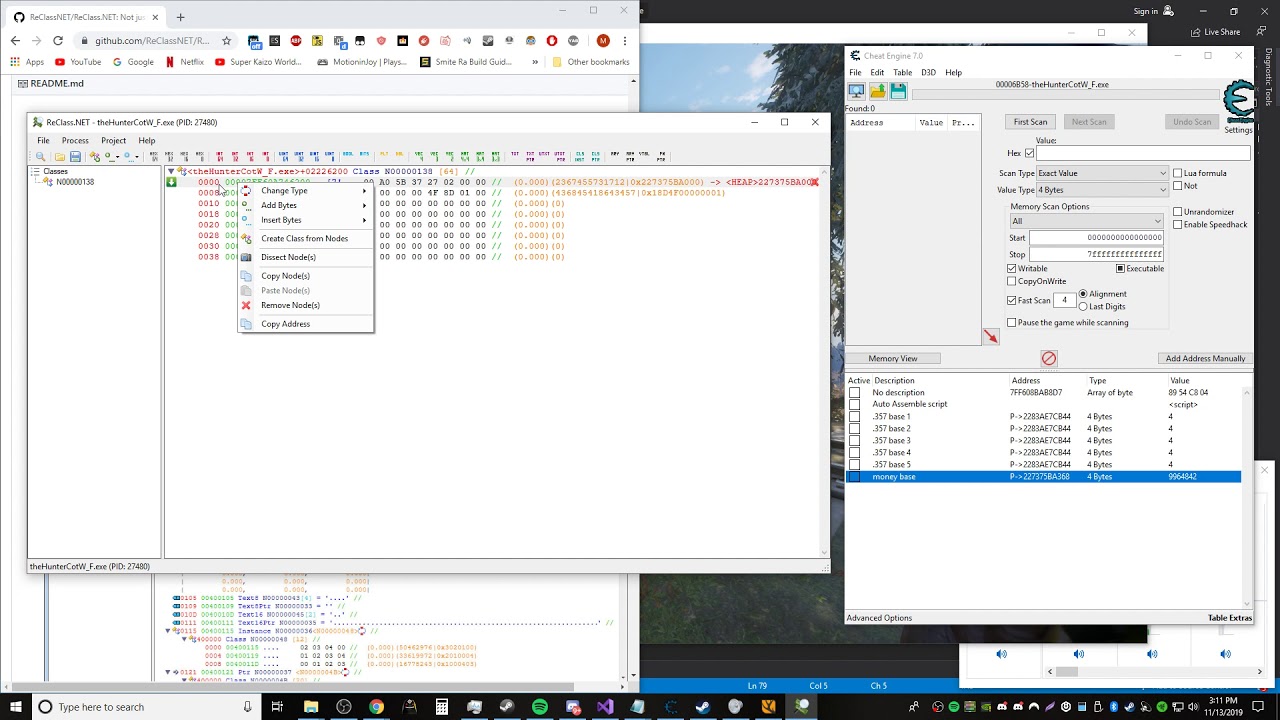Click Chrome profile avatar M
The height and width of the screenshot is (720, 1280).
(603, 41)
